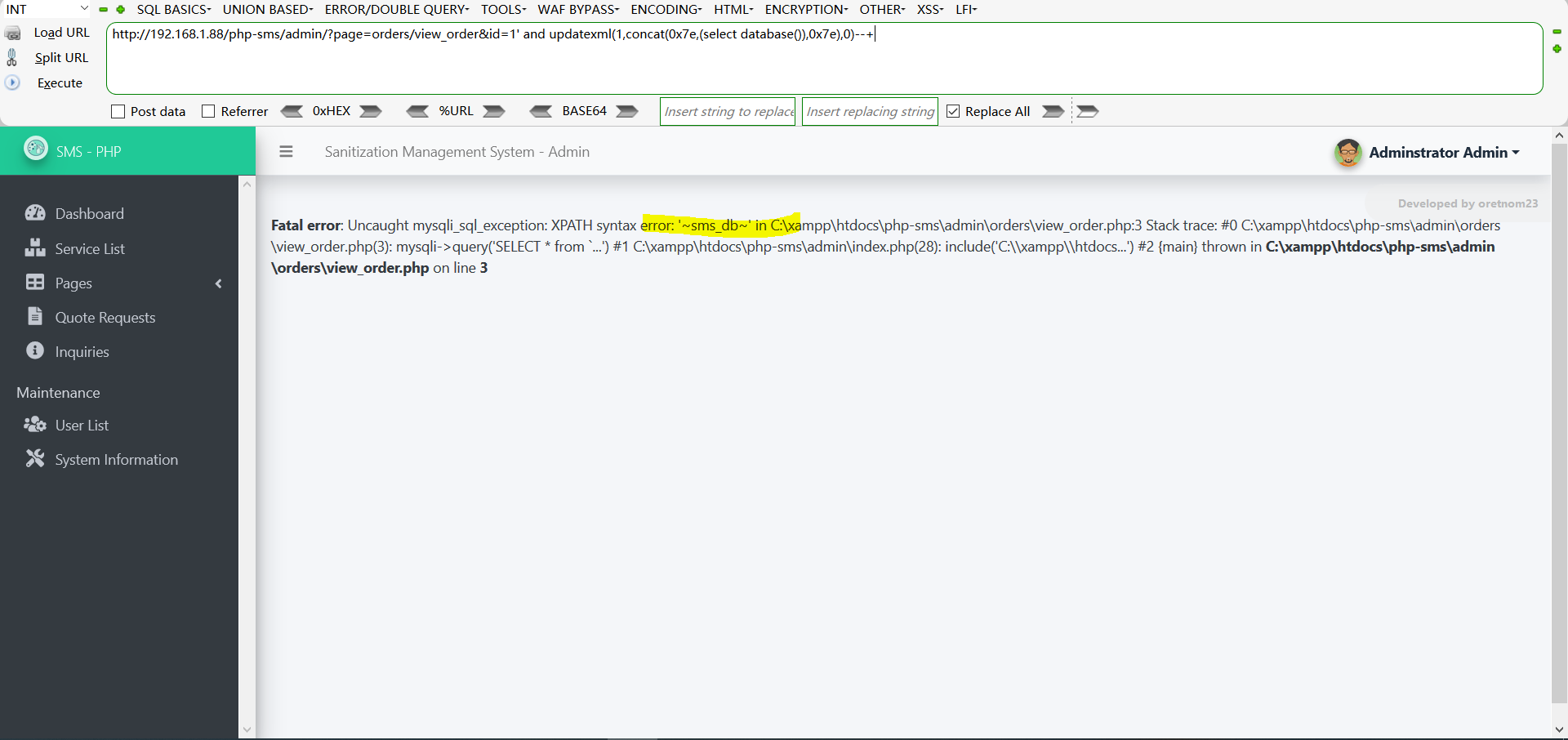Click the Load URL button label

(x=62, y=33)
